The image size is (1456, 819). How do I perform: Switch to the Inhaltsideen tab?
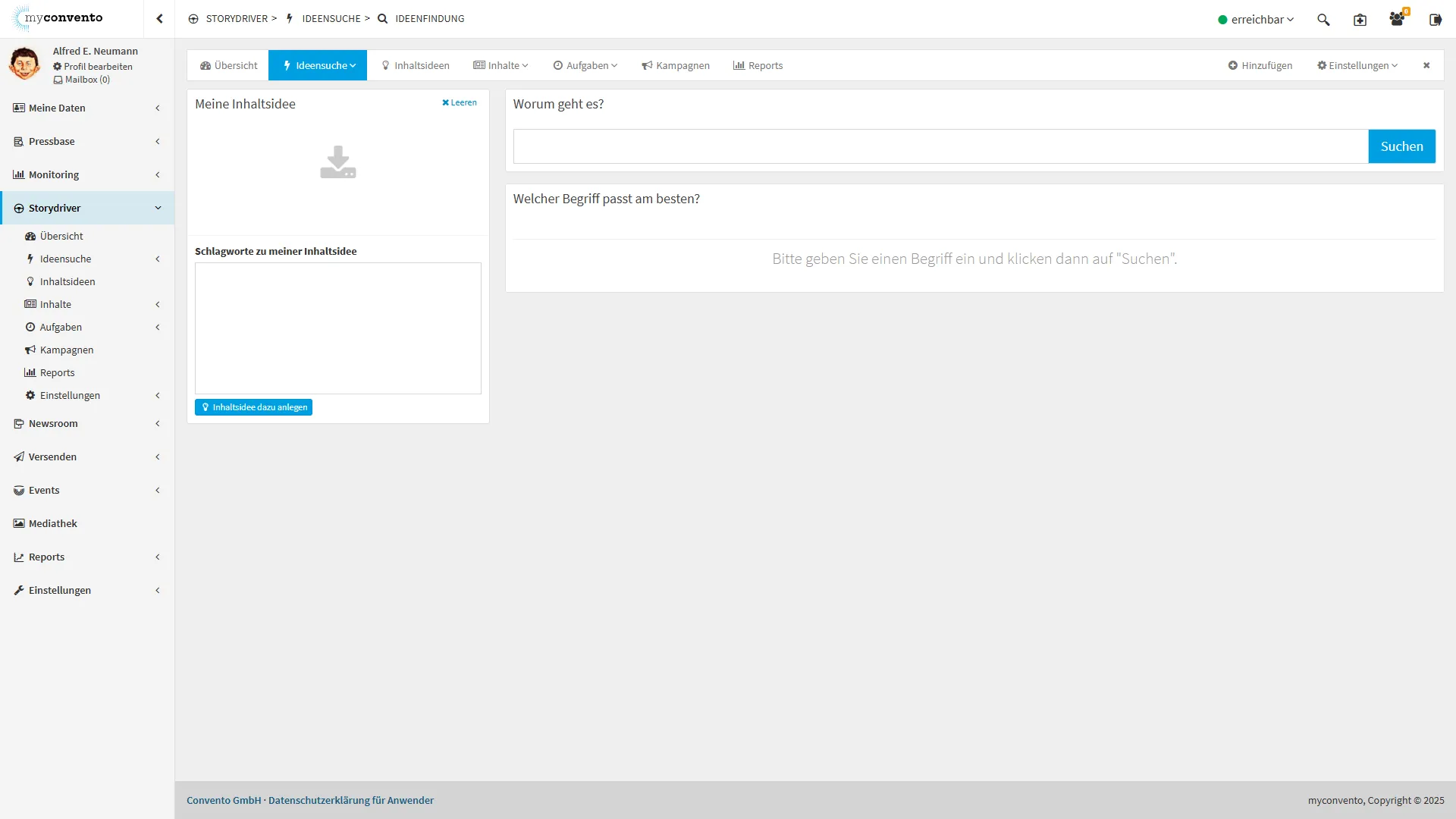click(x=416, y=65)
